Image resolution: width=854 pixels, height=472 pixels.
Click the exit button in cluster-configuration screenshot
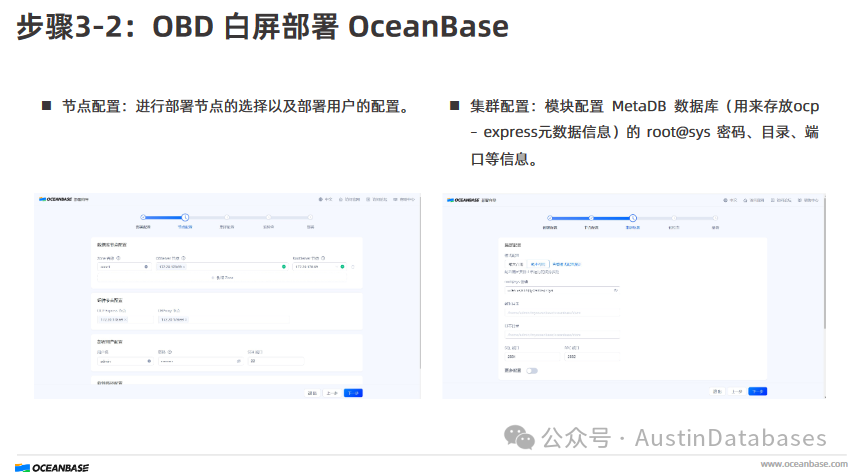pos(717,391)
